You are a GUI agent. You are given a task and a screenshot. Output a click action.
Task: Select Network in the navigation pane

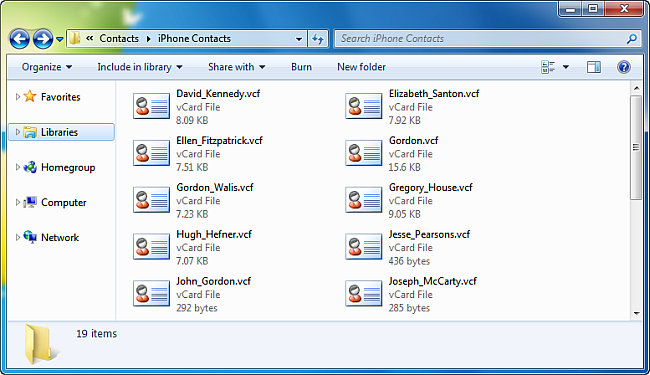tap(60, 238)
